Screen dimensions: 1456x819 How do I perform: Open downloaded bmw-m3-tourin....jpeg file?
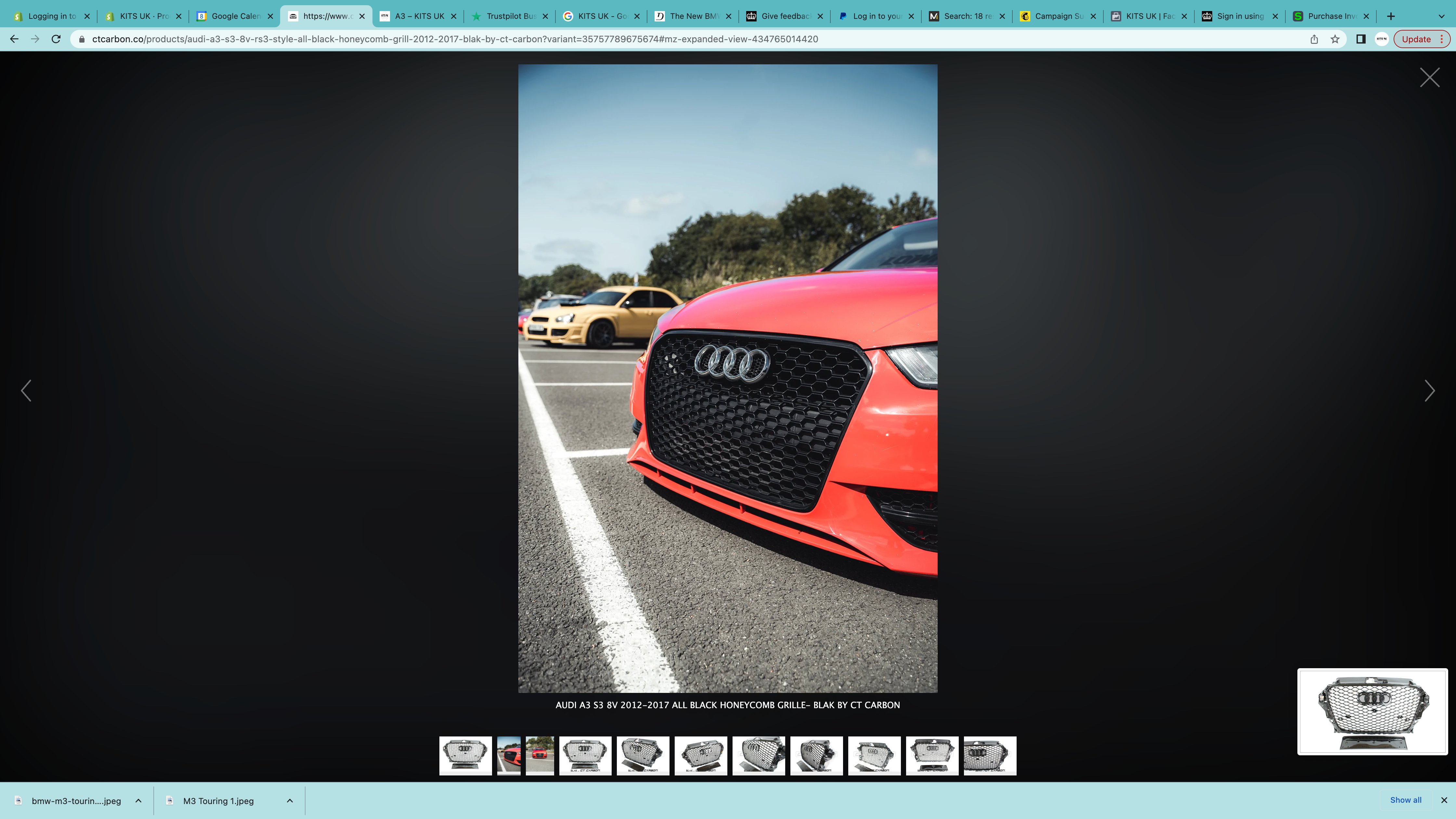[x=76, y=801]
